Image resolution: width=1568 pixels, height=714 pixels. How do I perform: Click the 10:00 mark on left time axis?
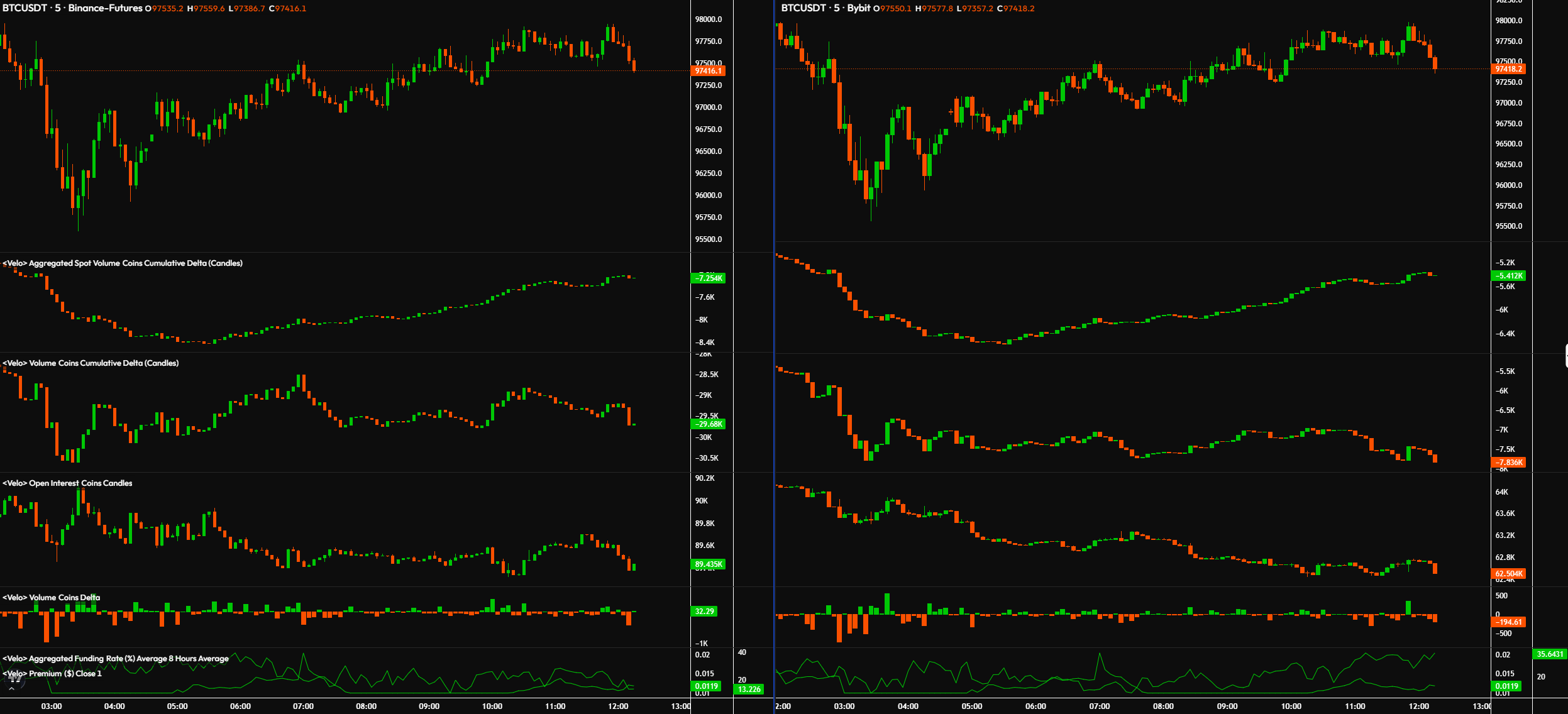click(x=492, y=706)
